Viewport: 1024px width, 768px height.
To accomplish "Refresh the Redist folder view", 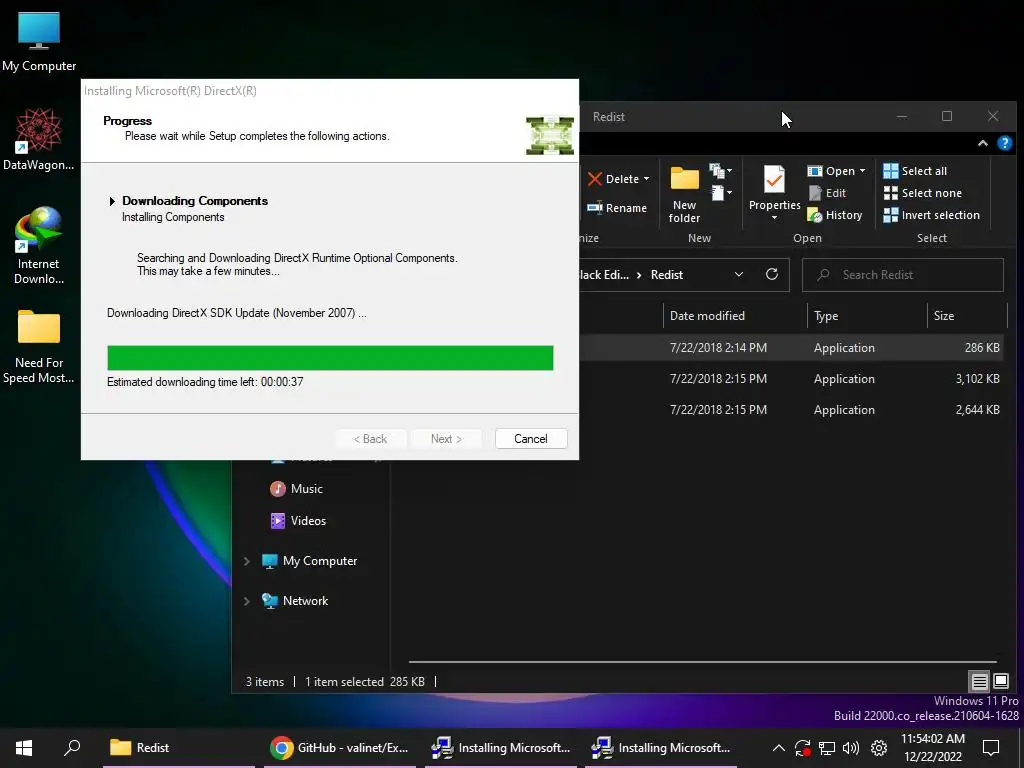I will 772,274.
